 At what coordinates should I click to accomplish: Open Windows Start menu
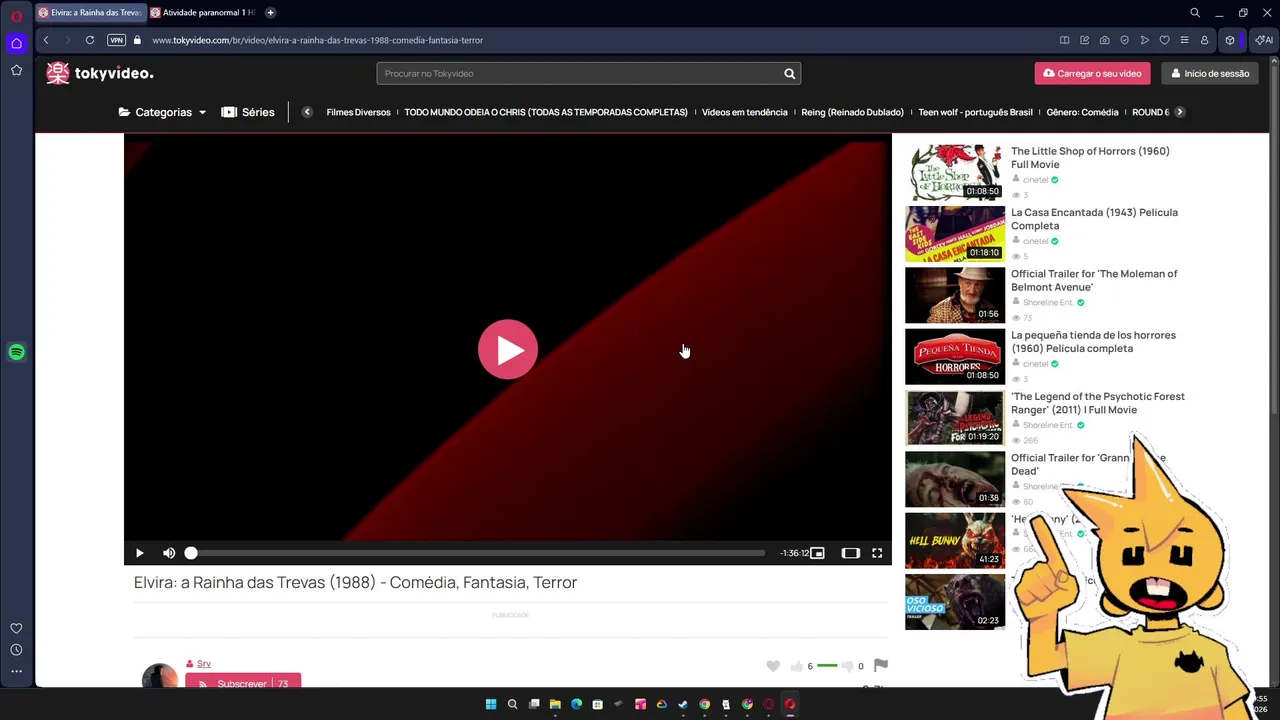[491, 704]
